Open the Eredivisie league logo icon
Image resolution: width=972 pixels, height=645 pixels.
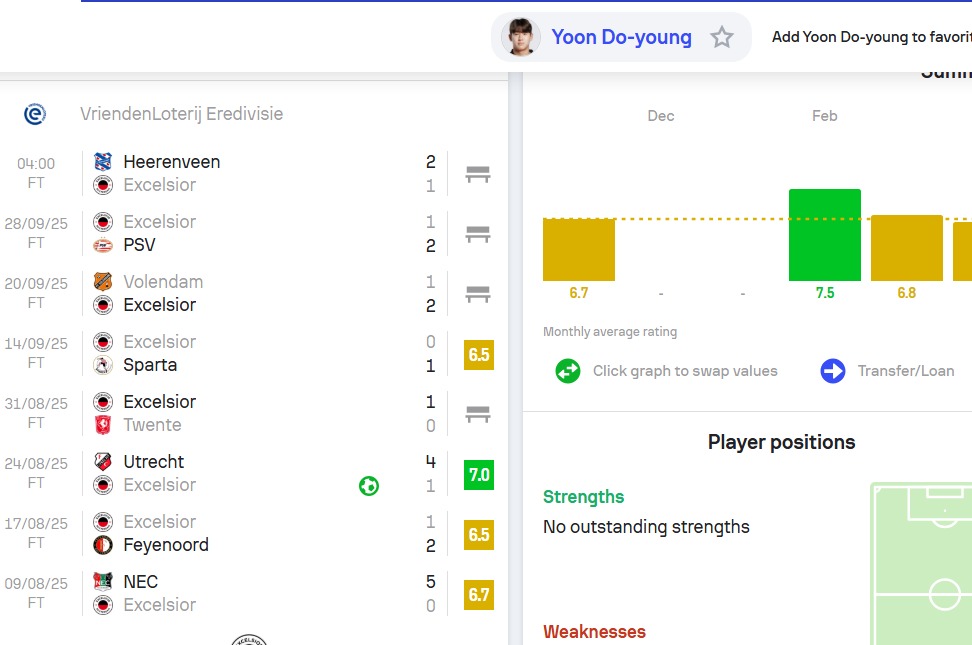pos(34,114)
